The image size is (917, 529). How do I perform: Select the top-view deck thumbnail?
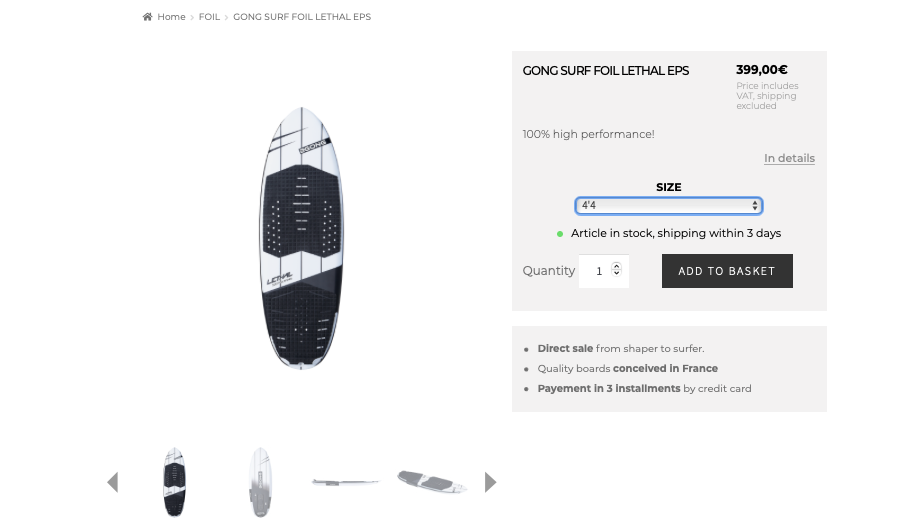click(174, 482)
